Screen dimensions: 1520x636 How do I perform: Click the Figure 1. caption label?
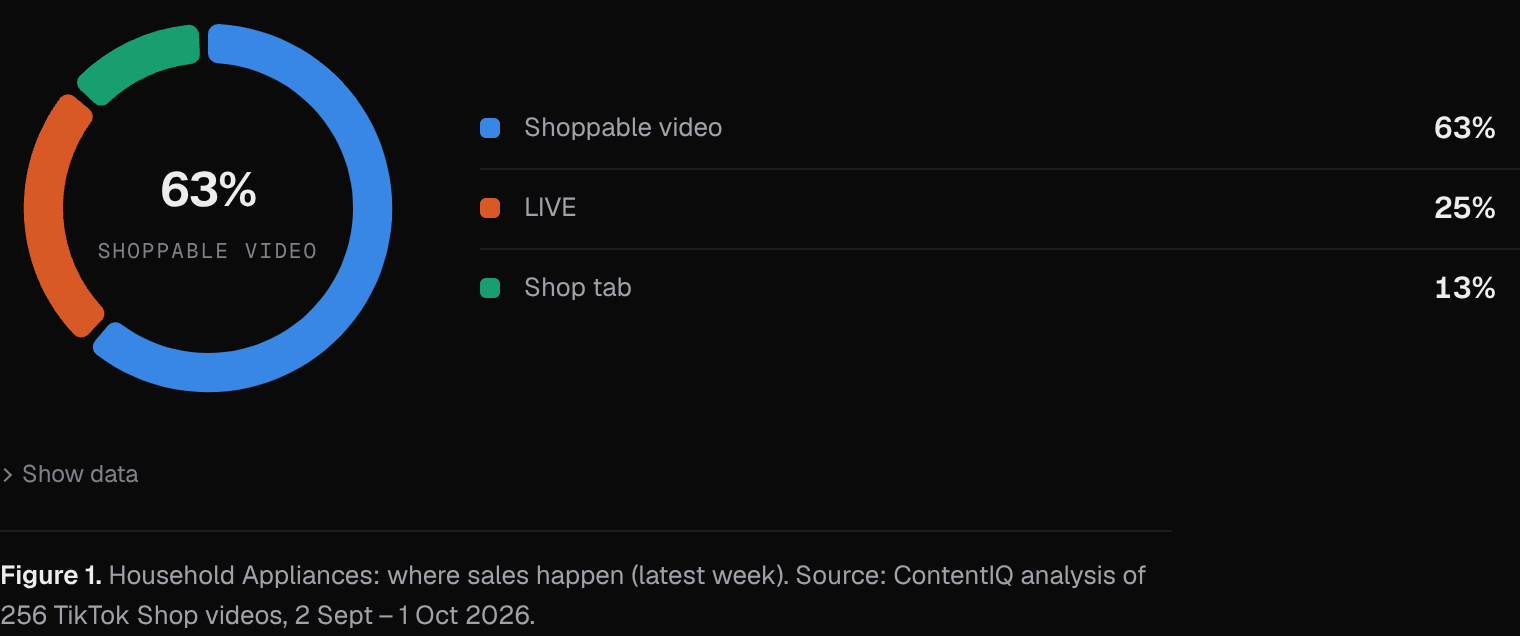point(51,576)
